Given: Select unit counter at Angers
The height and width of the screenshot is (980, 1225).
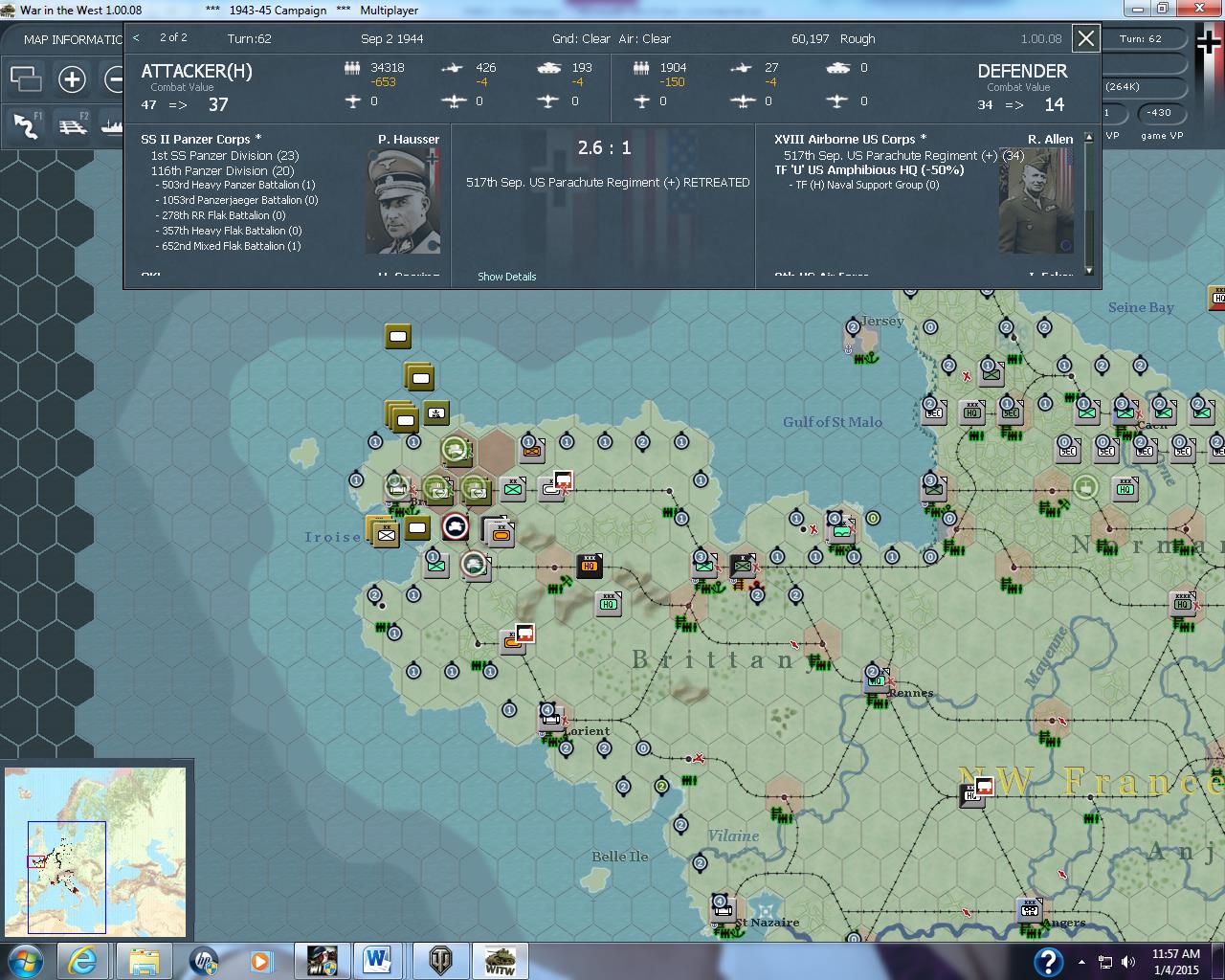Looking at the screenshot, I should tap(1030, 908).
